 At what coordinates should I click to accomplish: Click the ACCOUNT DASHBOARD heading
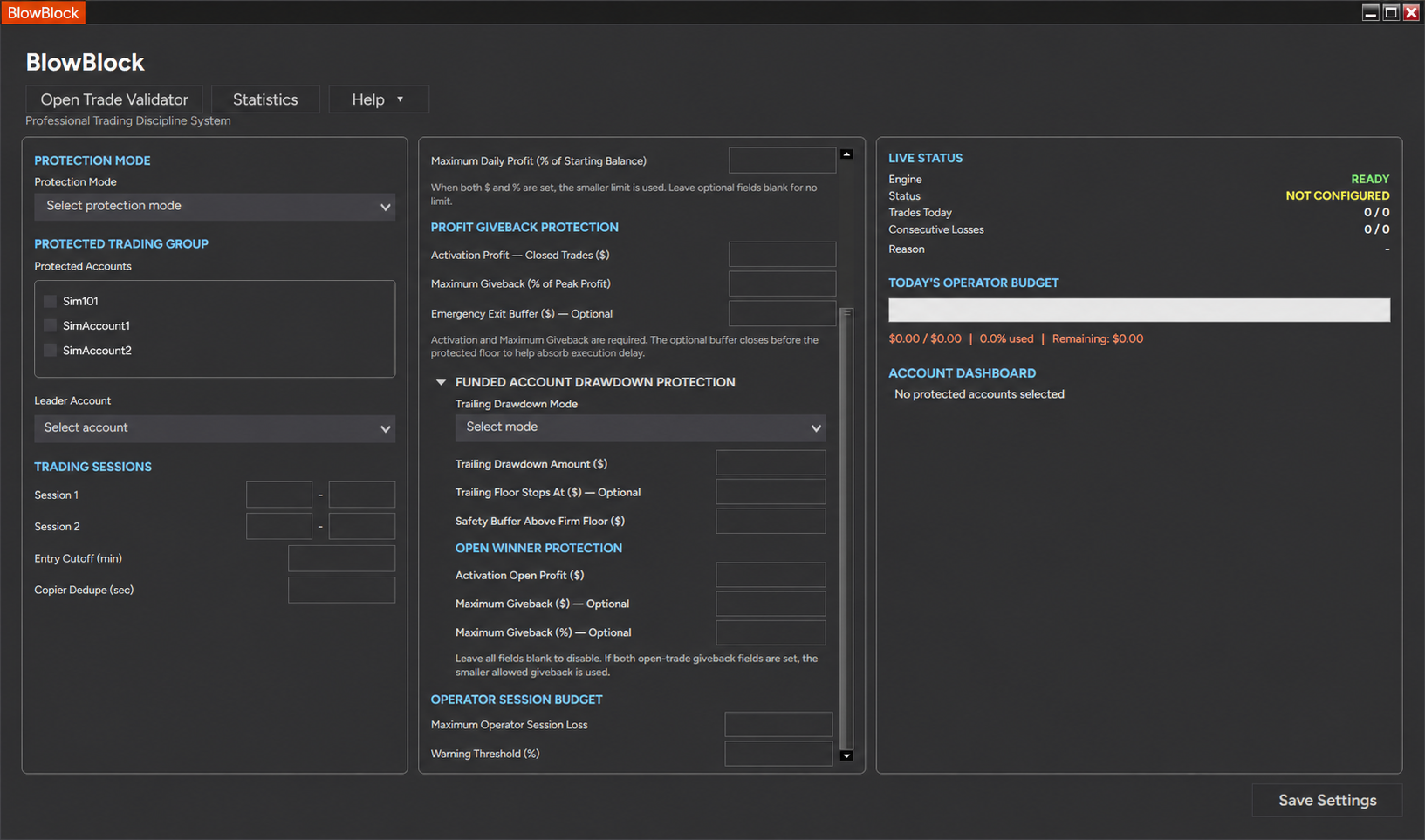[x=962, y=373]
